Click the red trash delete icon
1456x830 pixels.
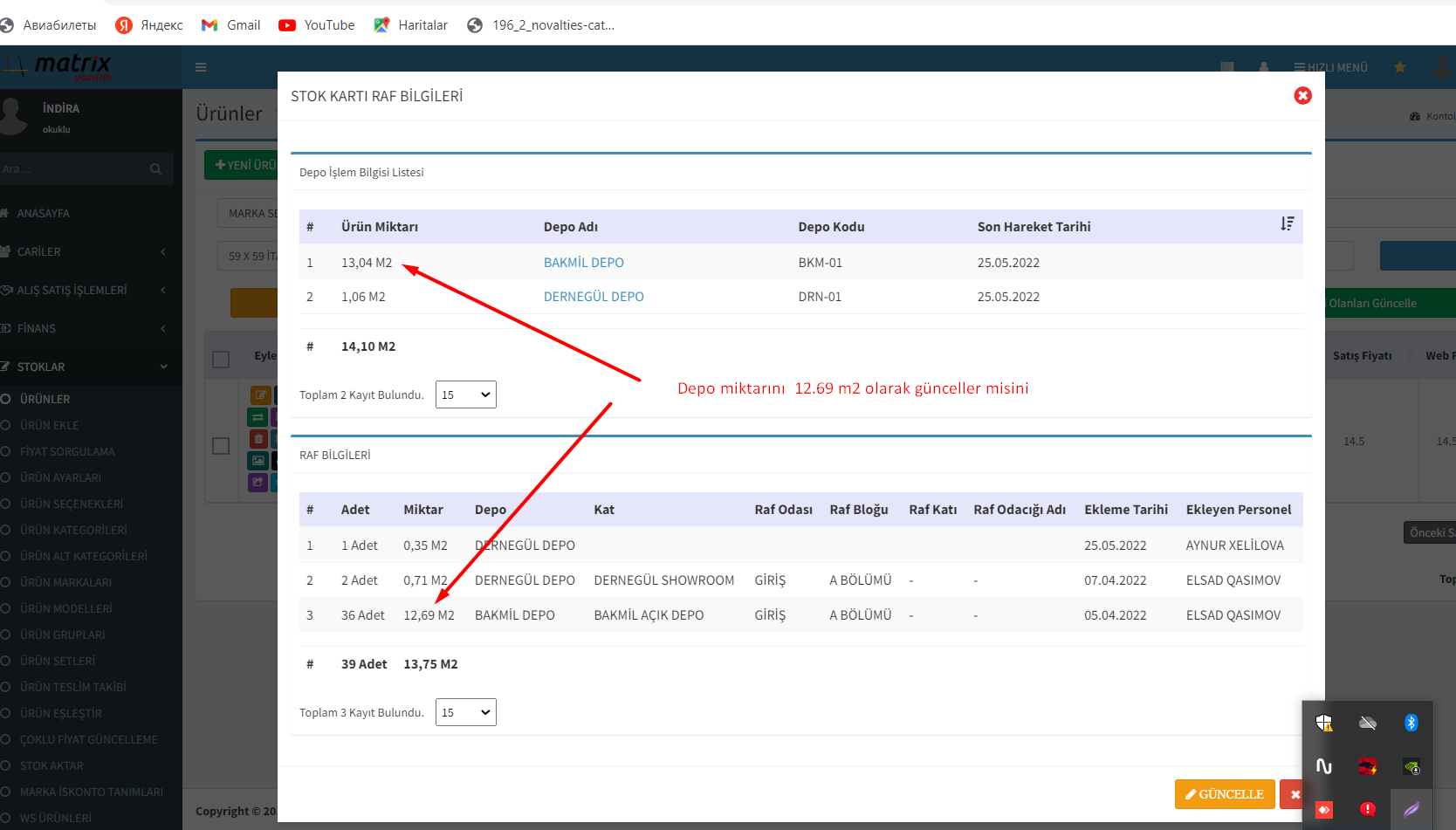258,439
